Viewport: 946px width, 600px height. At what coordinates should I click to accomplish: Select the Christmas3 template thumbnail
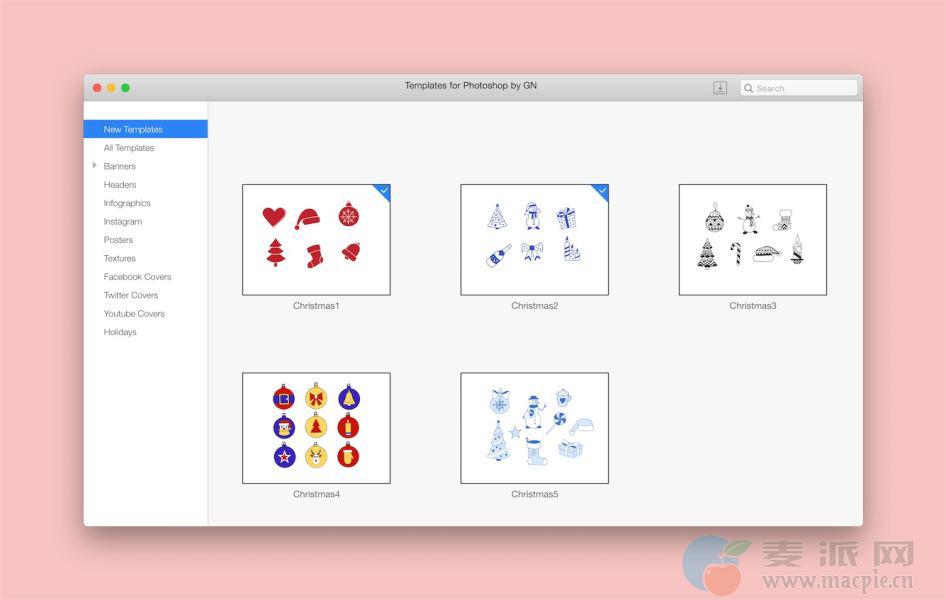point(752,240)
